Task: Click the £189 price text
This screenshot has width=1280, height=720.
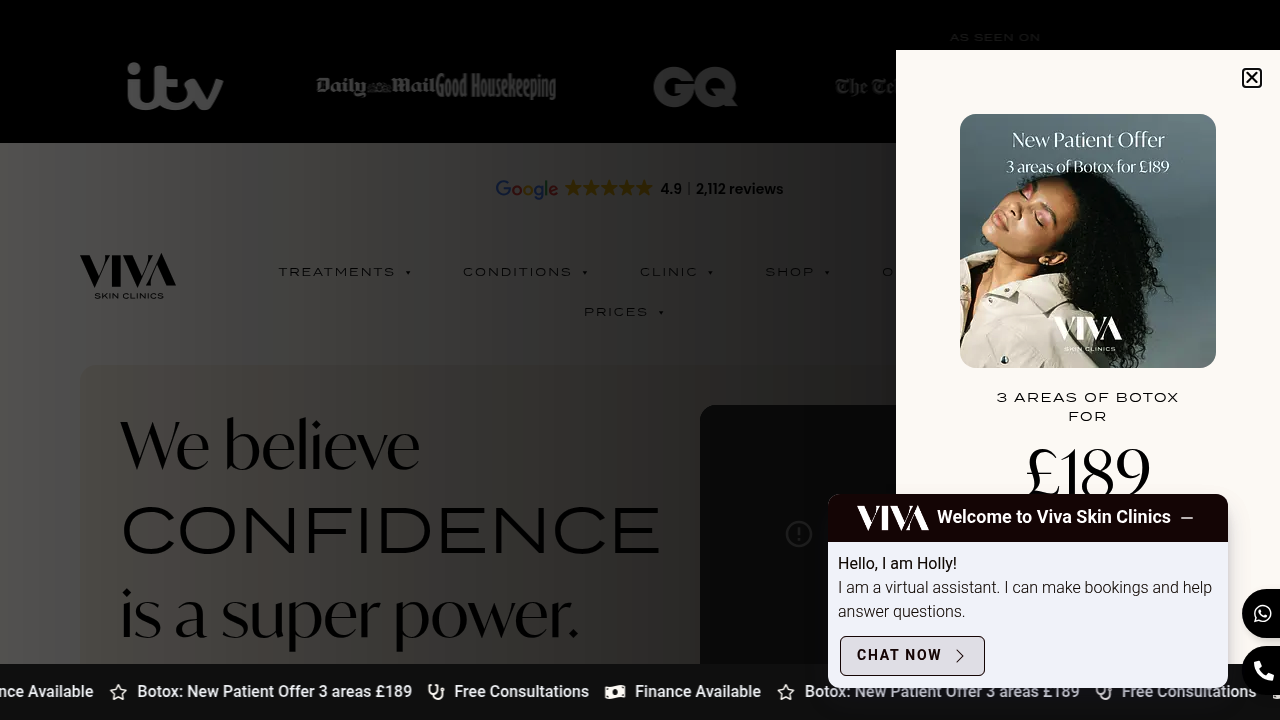Action: pyautogui.click(x=1088, y=473)
